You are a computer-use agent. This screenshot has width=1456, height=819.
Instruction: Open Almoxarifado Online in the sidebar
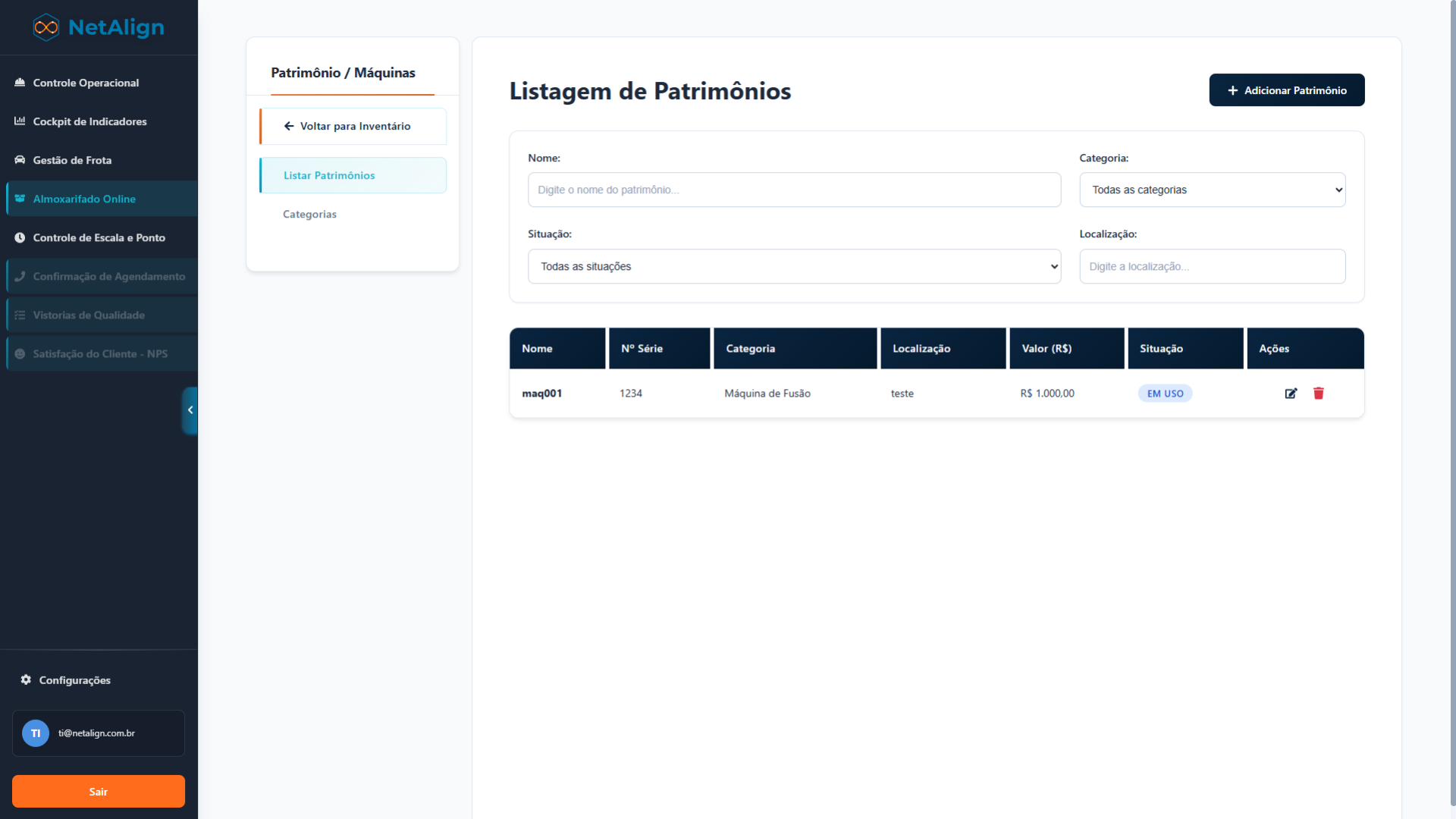(84, 199)
